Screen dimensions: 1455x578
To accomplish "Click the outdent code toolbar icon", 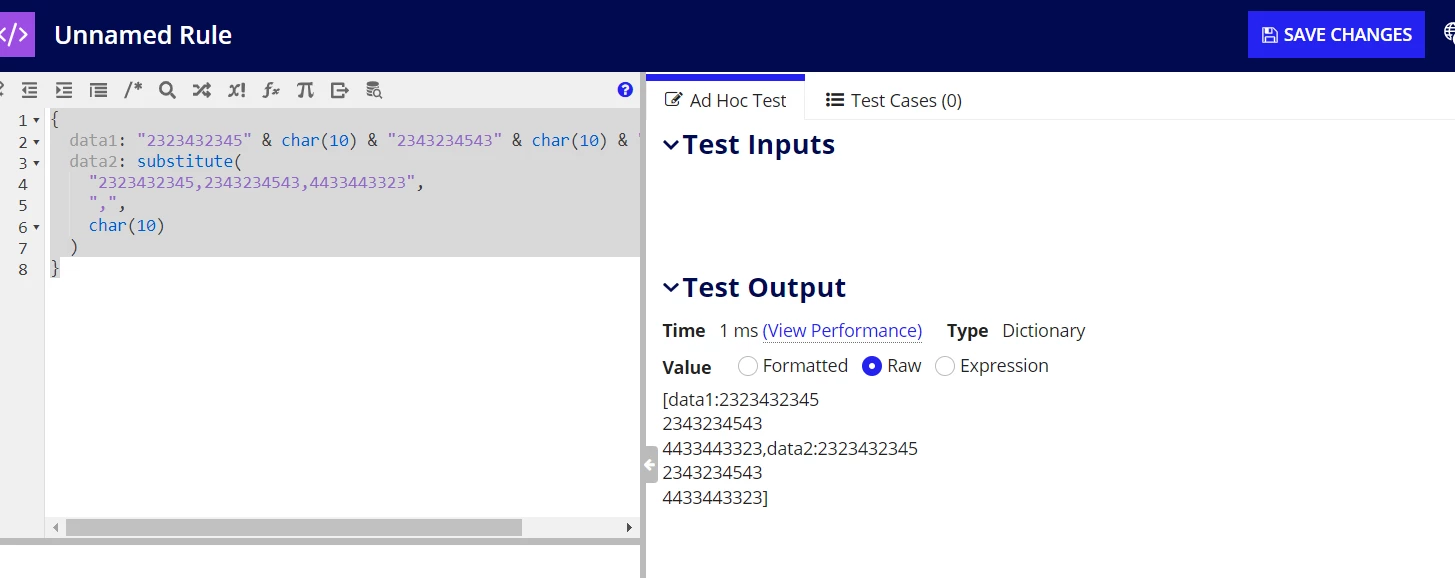I will point(30,90).
